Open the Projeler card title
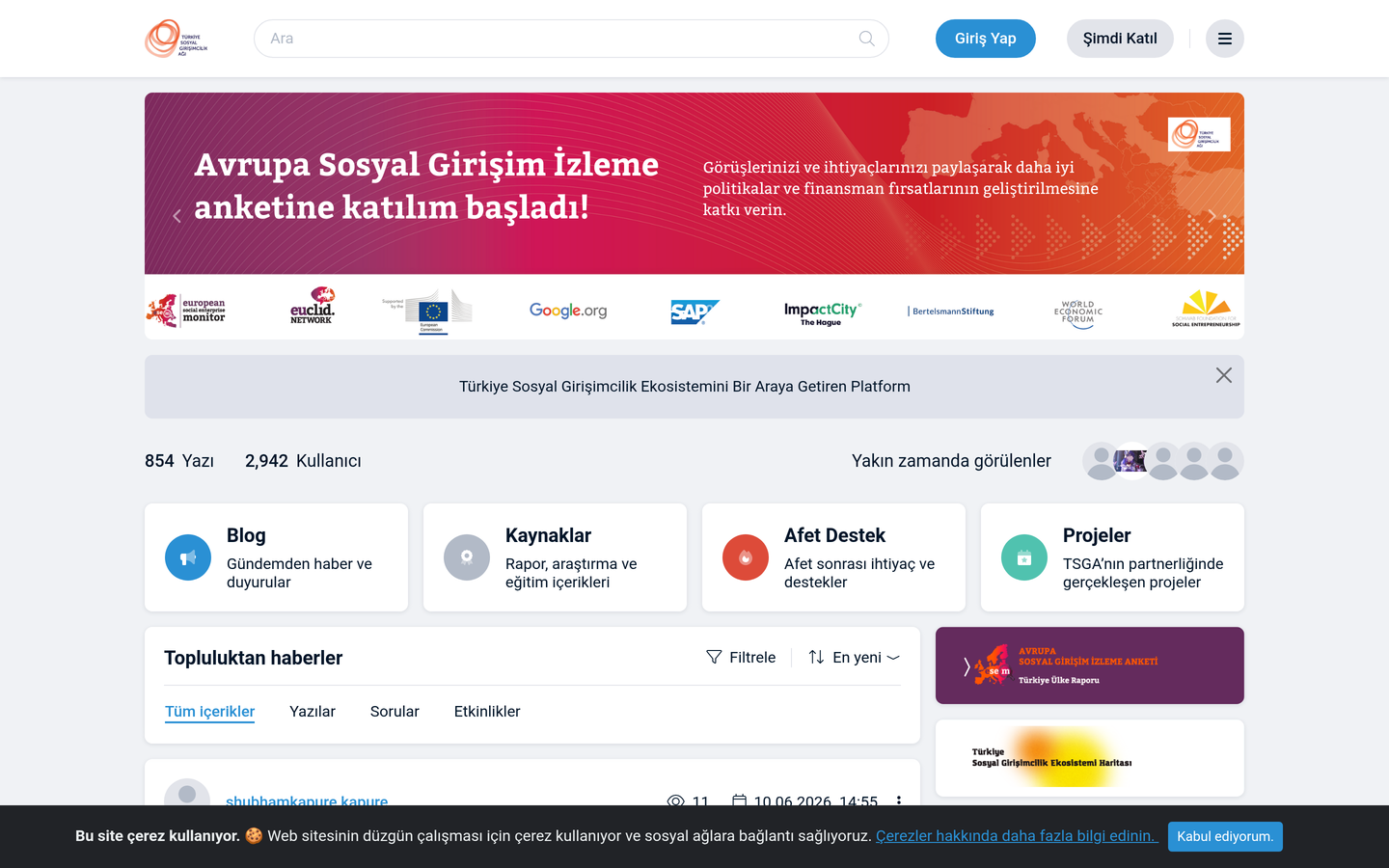Screen dimensions: 1389x868 click(1097, 535)
